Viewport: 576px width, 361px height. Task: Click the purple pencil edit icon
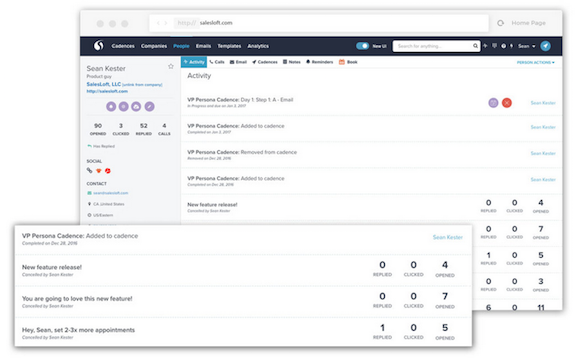coord(149,107)
